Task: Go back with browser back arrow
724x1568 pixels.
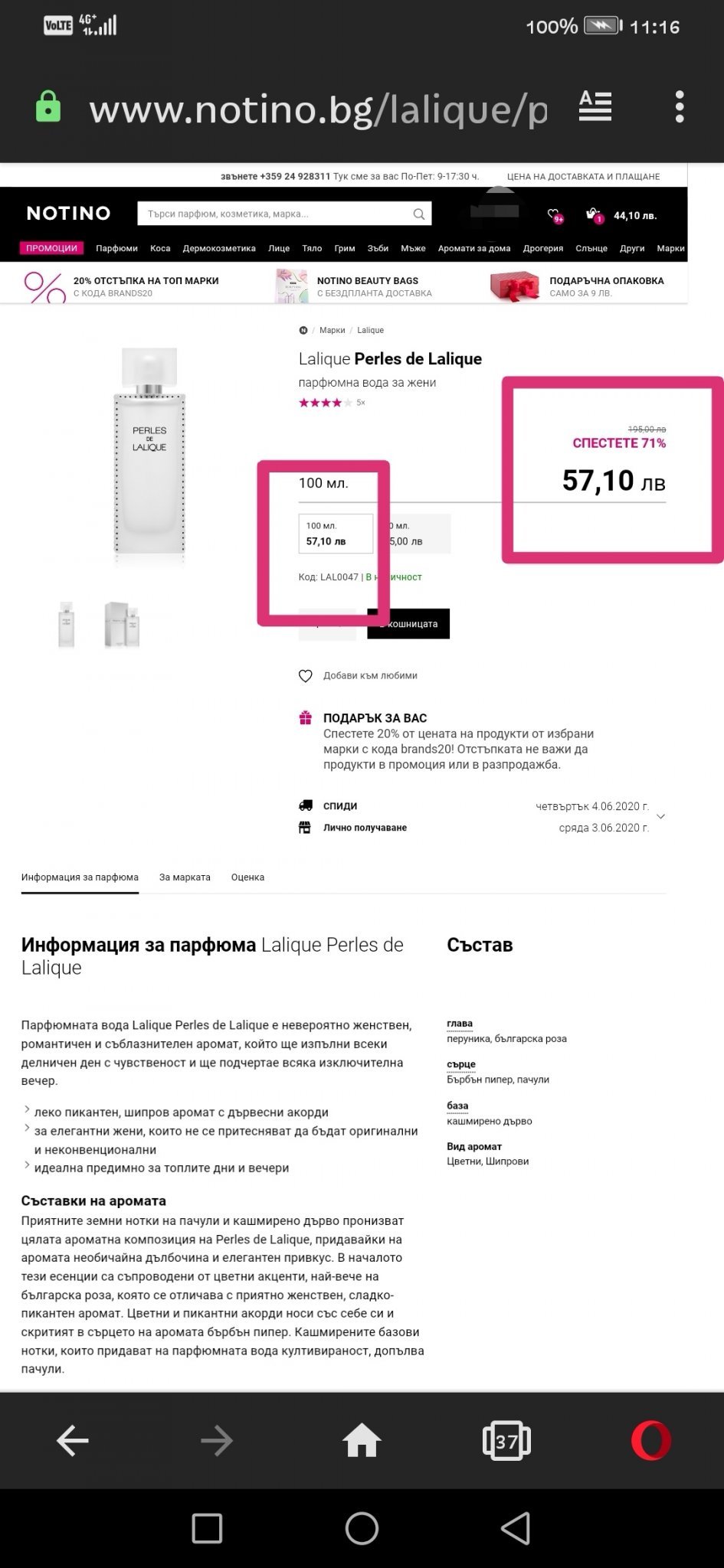Action: [x=73, y=1441]
